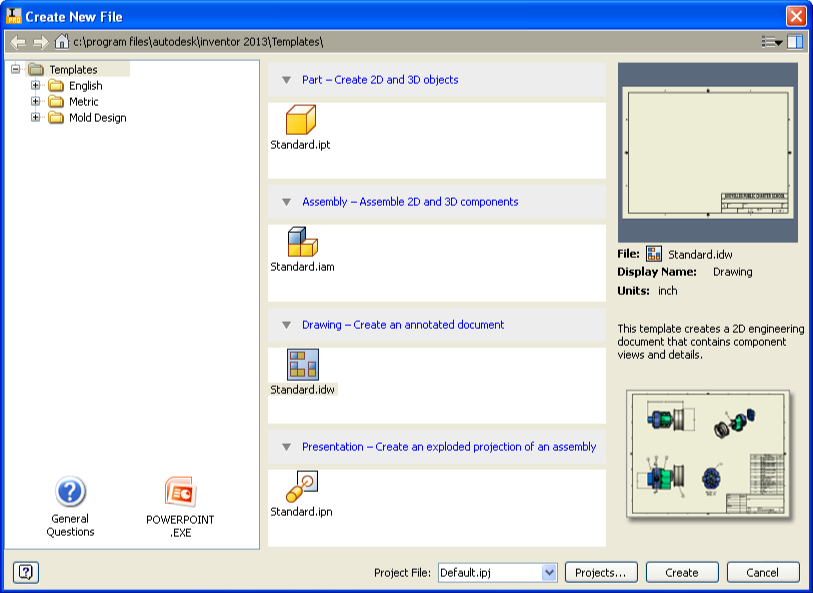Select the Standard.iam assembly template icon
813x593 pixels.
(301, 242)
